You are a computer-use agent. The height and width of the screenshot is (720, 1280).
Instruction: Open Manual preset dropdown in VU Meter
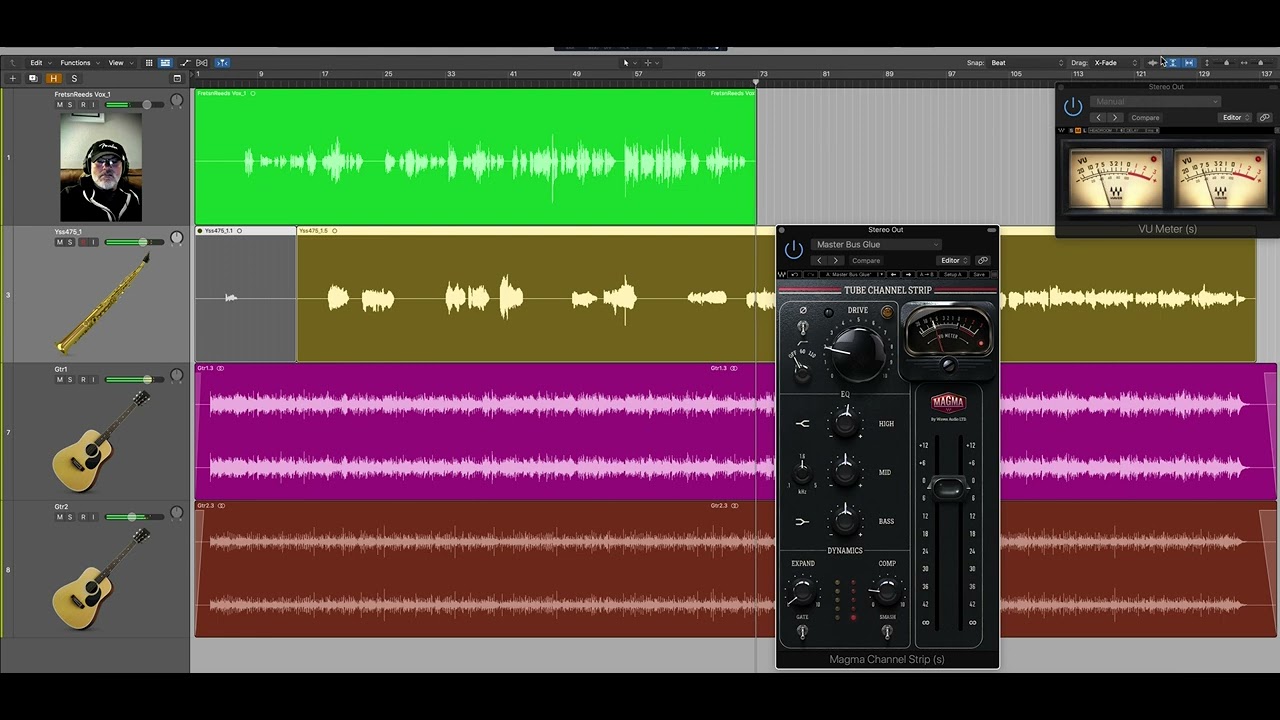coord(1155,101)
